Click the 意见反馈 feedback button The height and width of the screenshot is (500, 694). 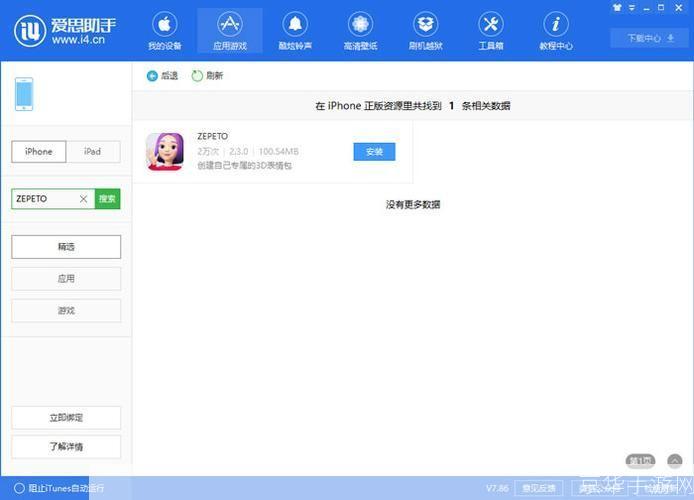(x=539, y=488)
